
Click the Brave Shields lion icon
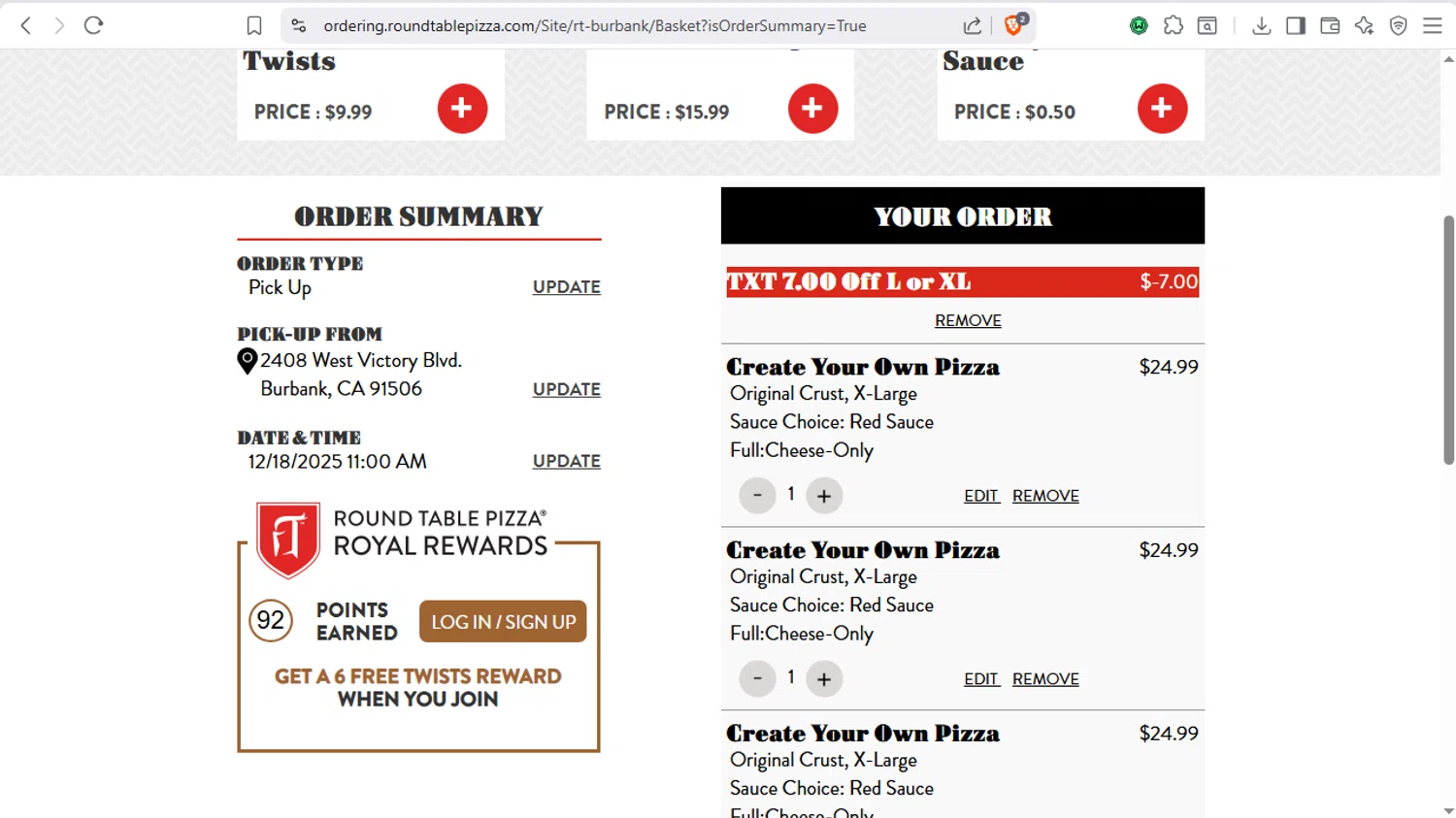click(1014, 26)
